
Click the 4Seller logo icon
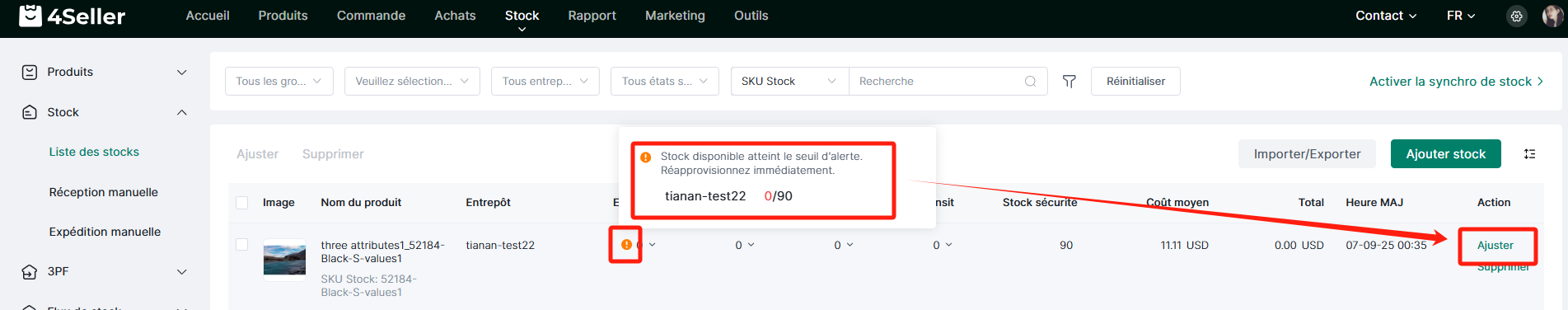point(30,16)
